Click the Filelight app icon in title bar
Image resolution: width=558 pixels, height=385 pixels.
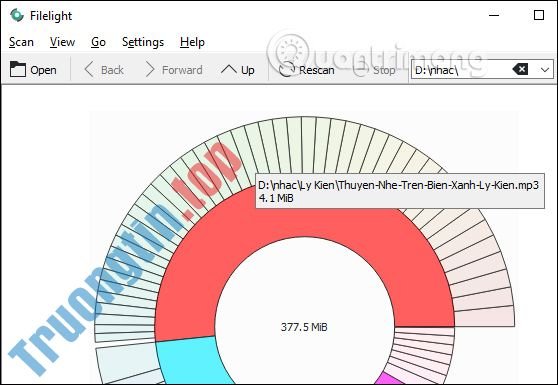click(x=17, y=16)
